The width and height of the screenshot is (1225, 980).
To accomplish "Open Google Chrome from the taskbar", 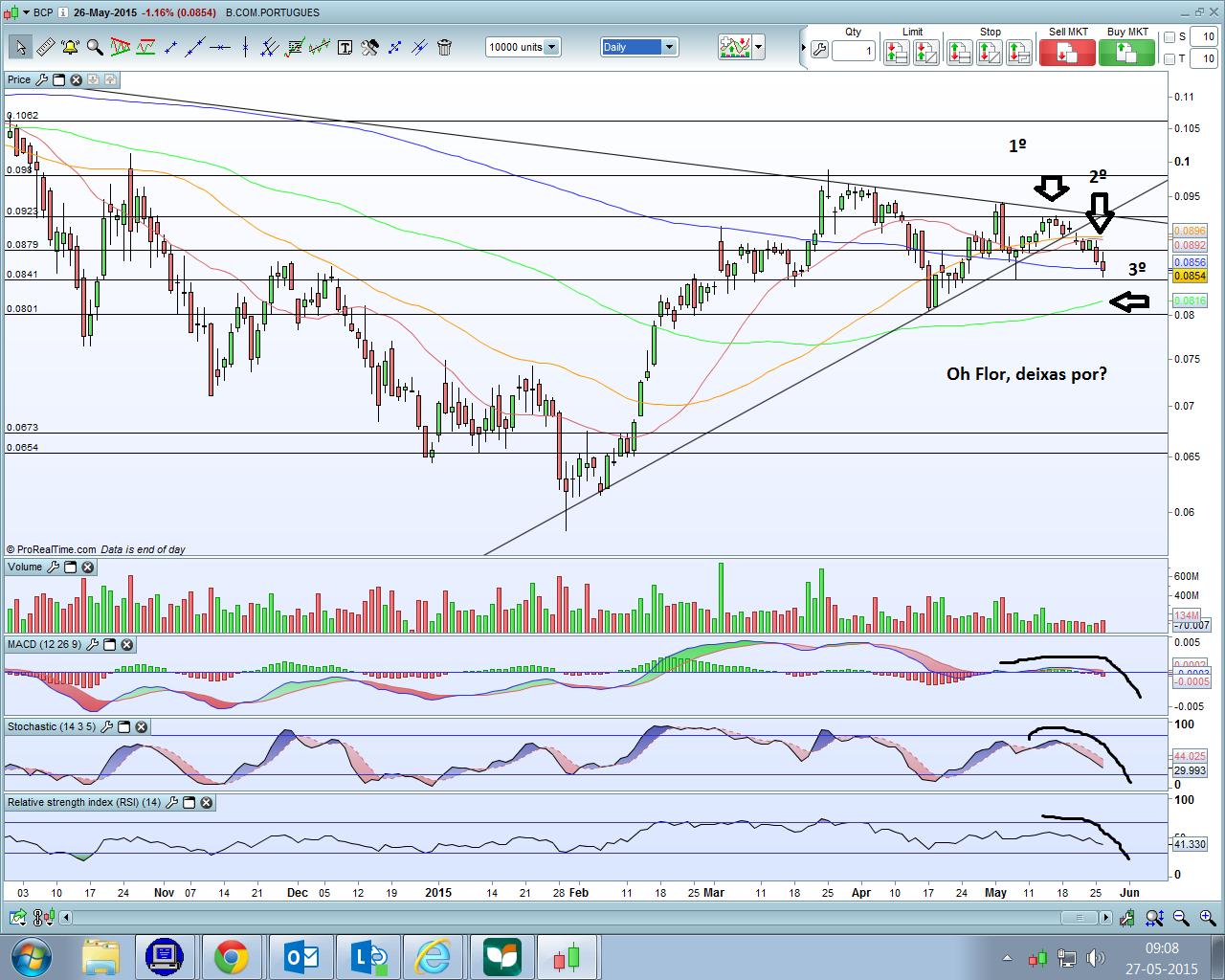I will tap(231, 956).
